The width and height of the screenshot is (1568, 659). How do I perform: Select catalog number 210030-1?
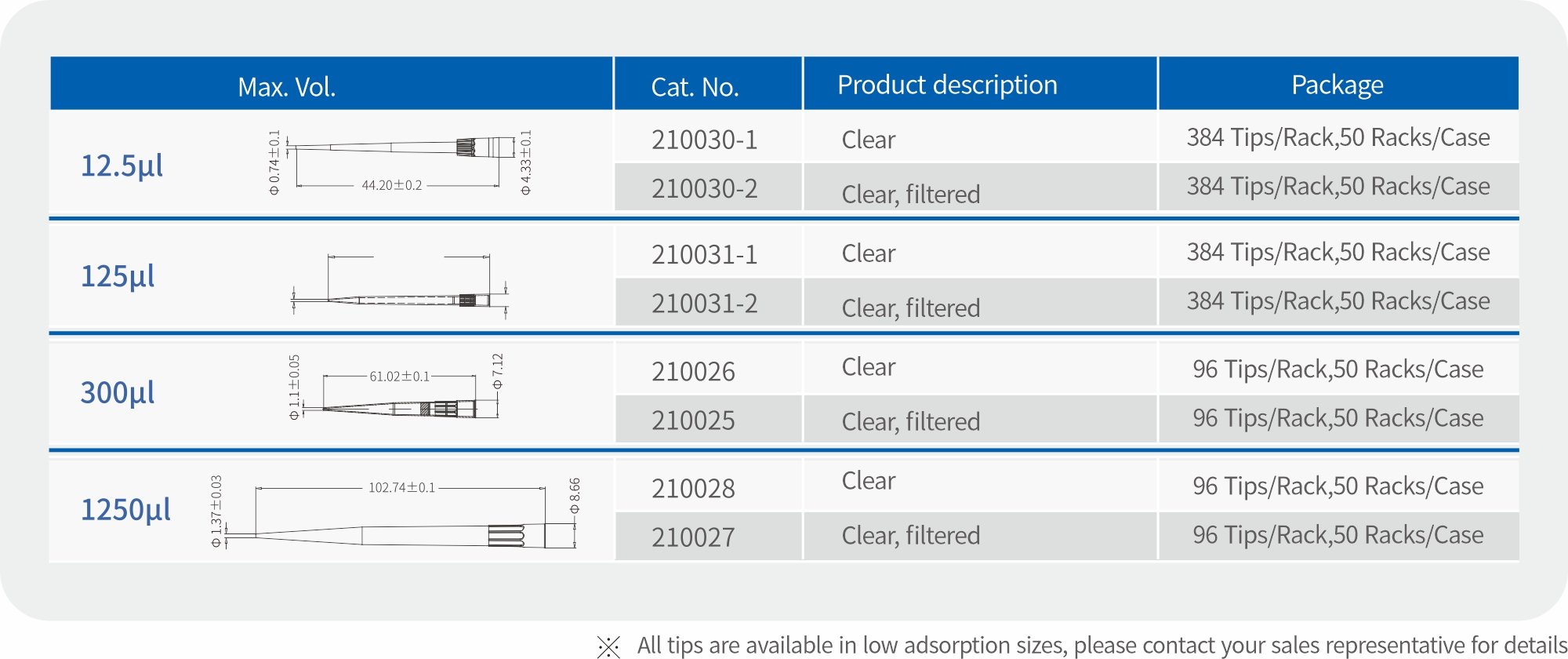704,140
